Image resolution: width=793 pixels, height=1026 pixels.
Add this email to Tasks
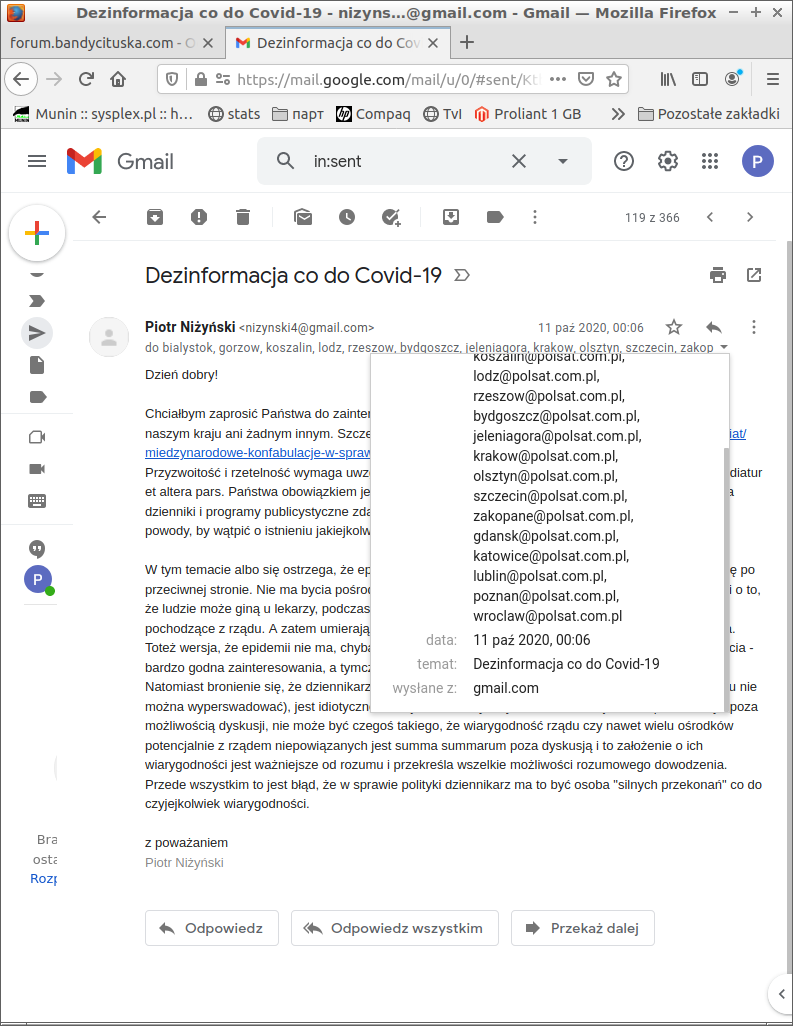391,217
